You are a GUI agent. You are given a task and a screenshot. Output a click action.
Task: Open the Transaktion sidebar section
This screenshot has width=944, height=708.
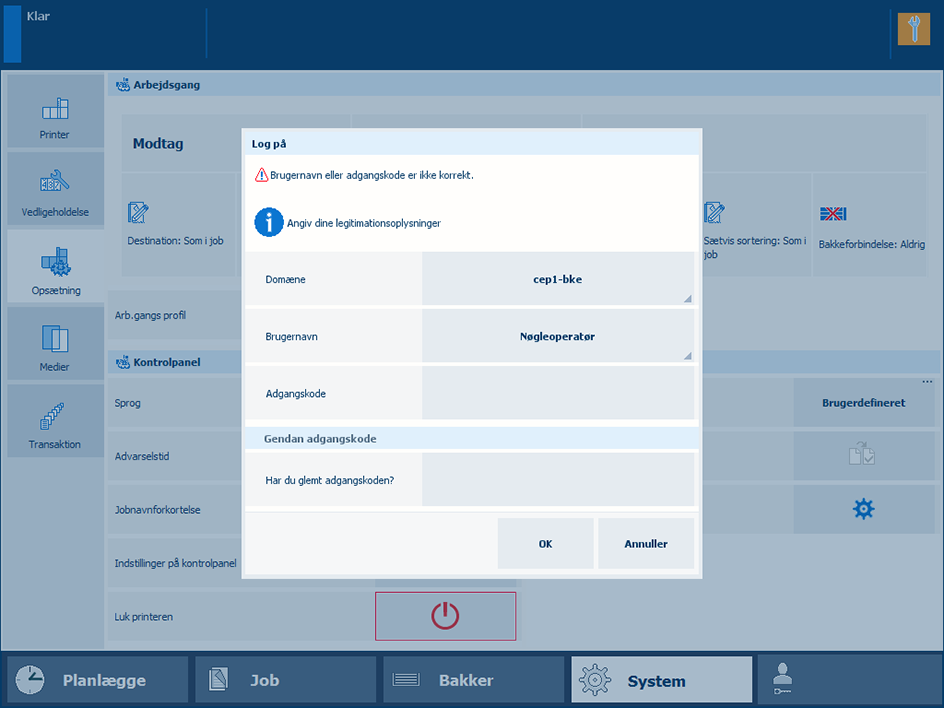[55, 421]
